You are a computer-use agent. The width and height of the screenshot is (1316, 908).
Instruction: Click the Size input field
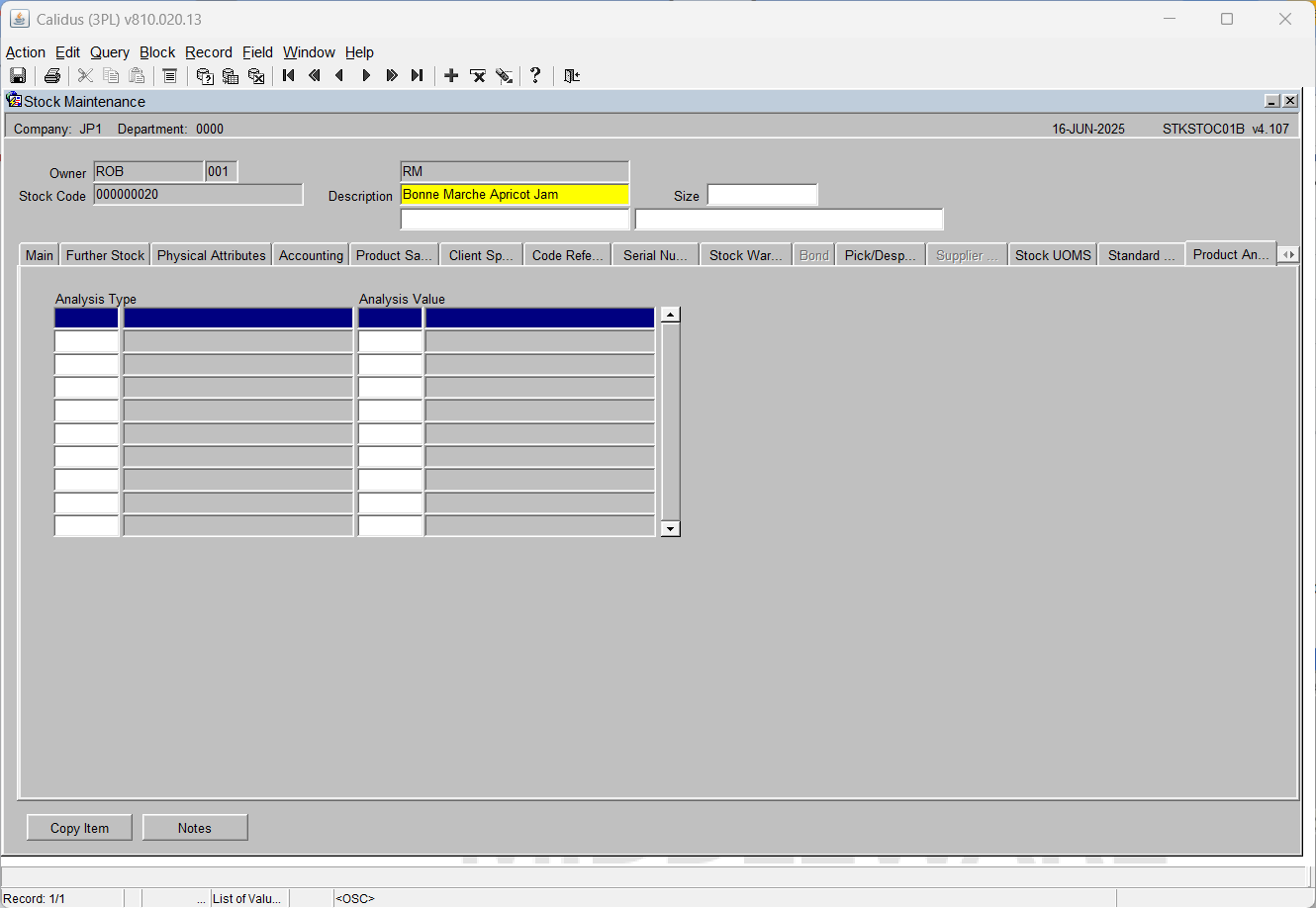(x=763, y=195)
